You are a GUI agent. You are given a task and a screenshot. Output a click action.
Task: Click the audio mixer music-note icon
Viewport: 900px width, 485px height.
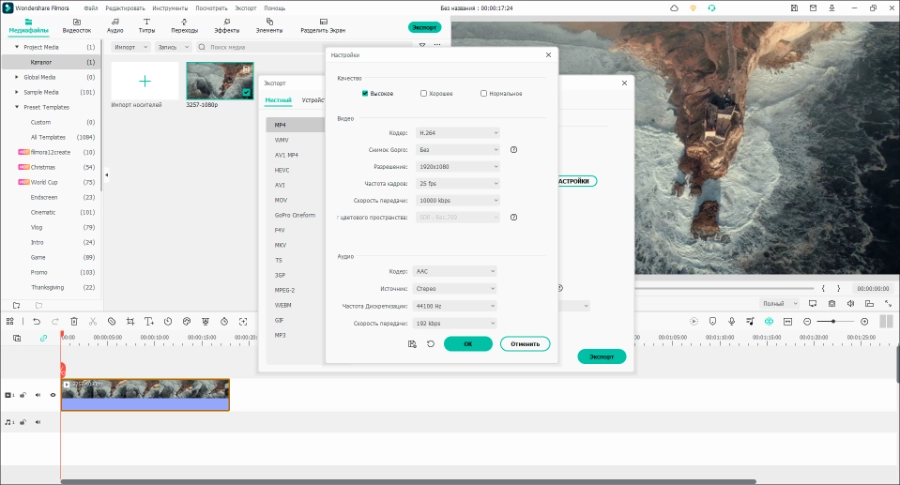[x=750, y=322]
